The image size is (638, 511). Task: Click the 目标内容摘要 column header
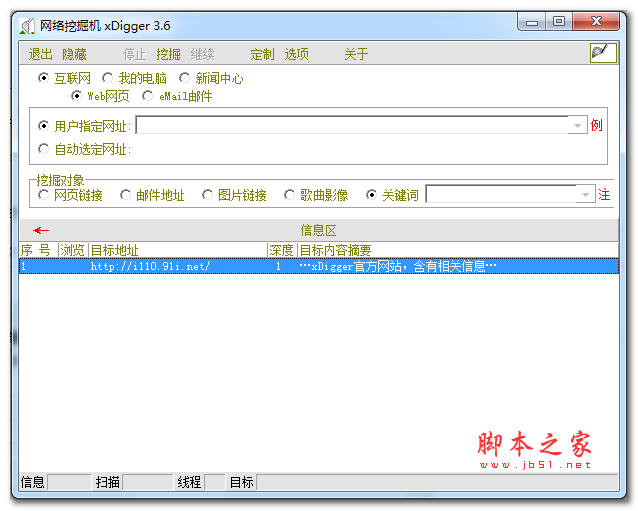click(459, 250)
